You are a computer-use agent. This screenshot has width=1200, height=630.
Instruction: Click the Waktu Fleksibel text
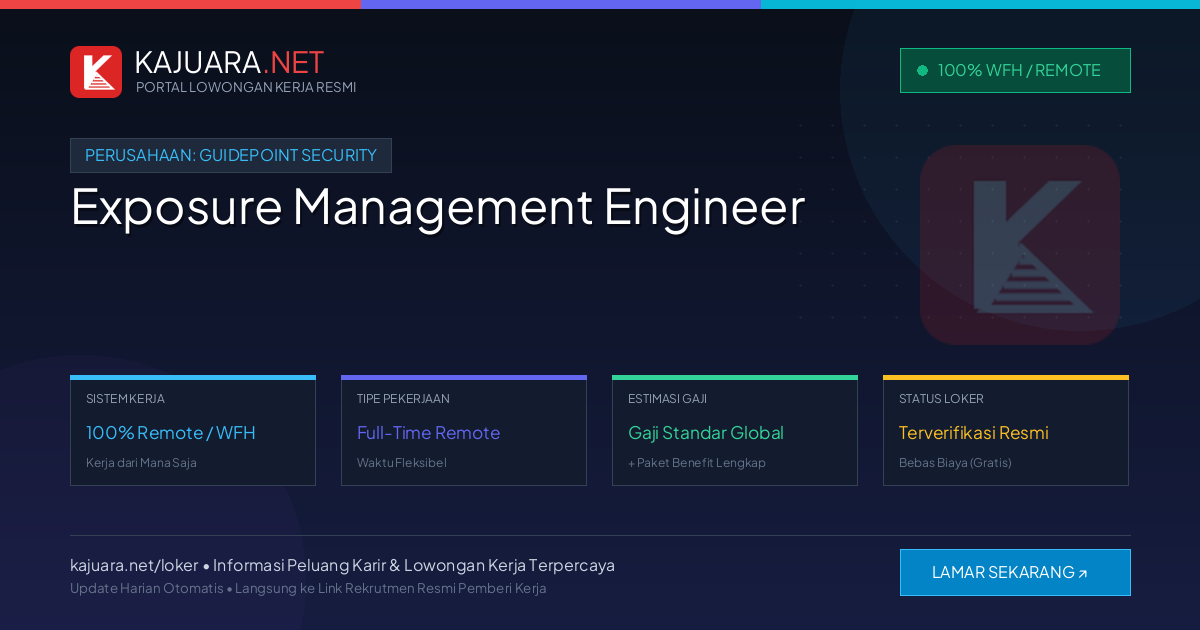tap(402, 463)
